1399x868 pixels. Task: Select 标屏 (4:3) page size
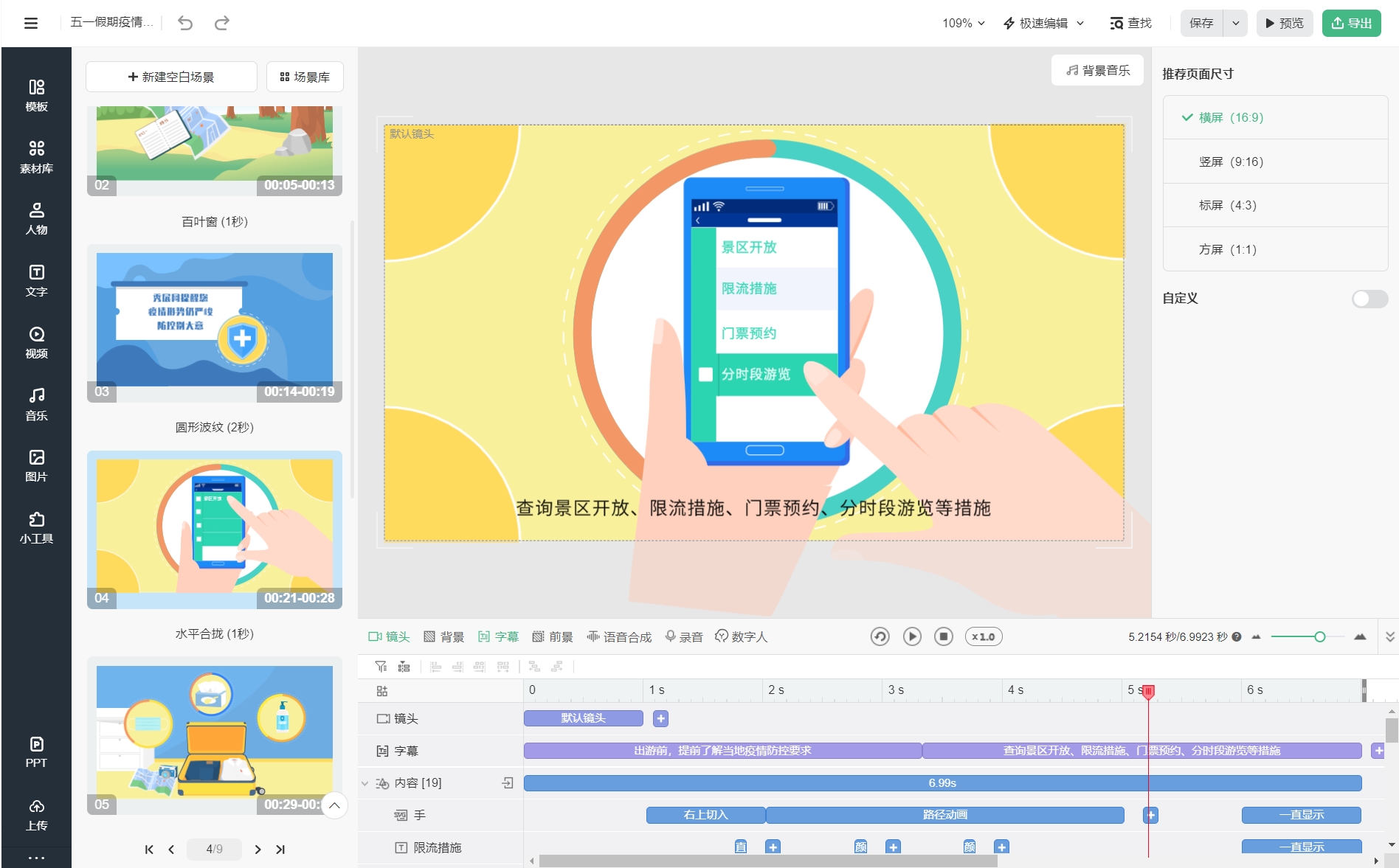(x=1275, y=205)
